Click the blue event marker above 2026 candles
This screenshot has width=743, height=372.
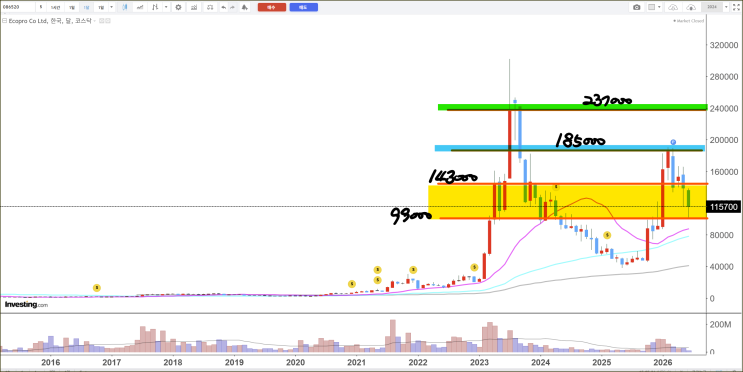[673, 142]
